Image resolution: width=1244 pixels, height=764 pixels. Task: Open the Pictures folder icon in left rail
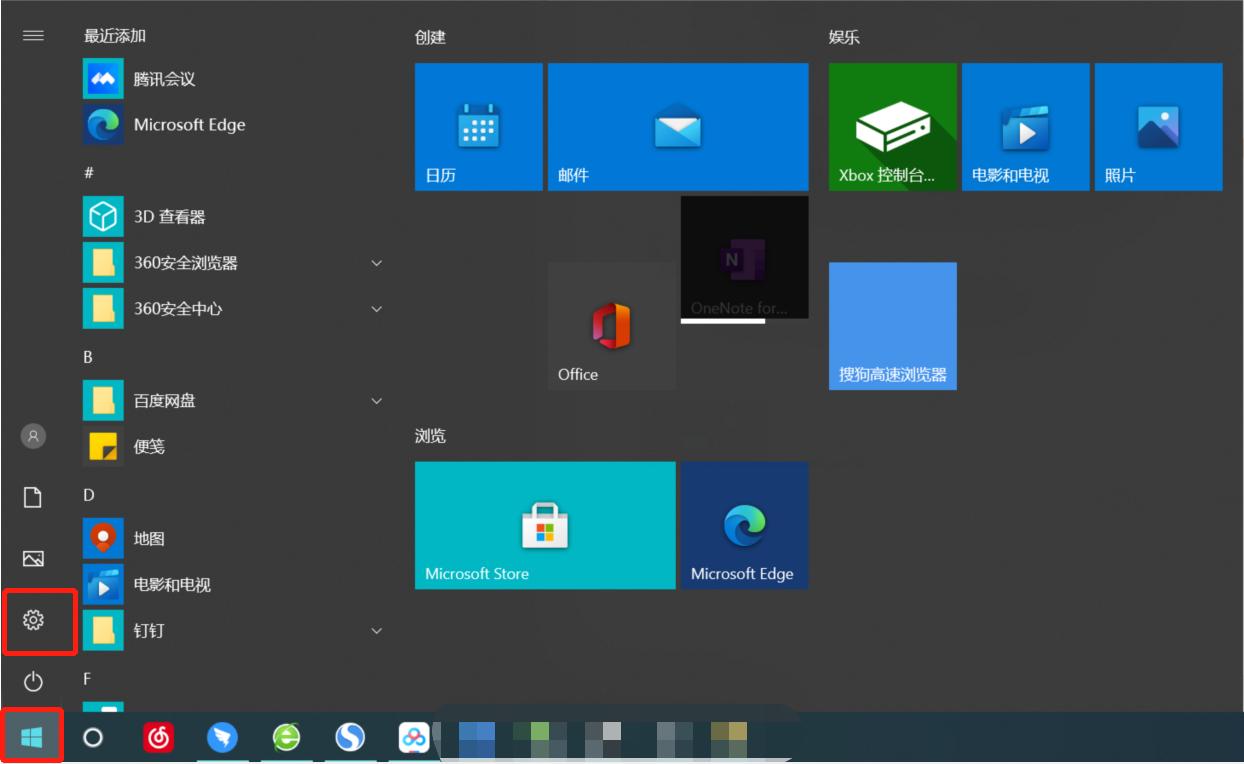tap(33, 559)
